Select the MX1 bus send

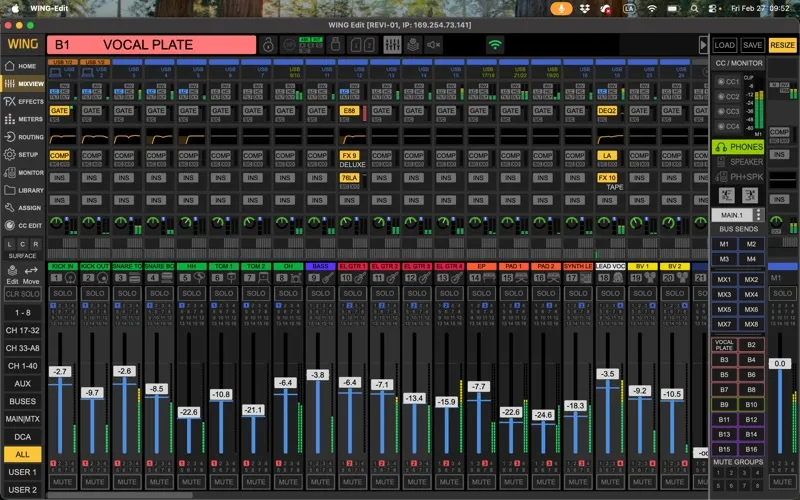pyautogui.click(x=724, y=280)
